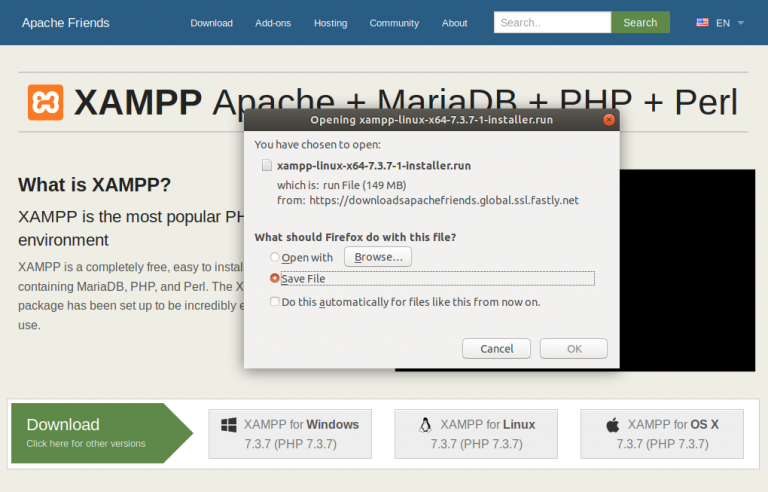Focus the Search.. input field

click(552, 23)
